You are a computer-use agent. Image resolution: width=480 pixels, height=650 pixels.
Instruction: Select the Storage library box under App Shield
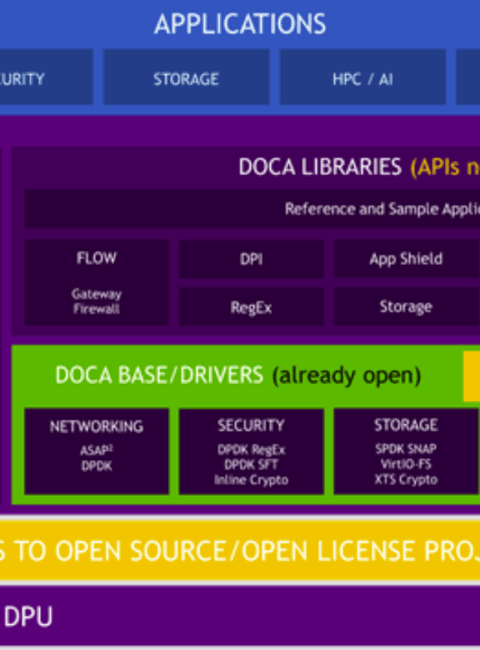point(406,307)
